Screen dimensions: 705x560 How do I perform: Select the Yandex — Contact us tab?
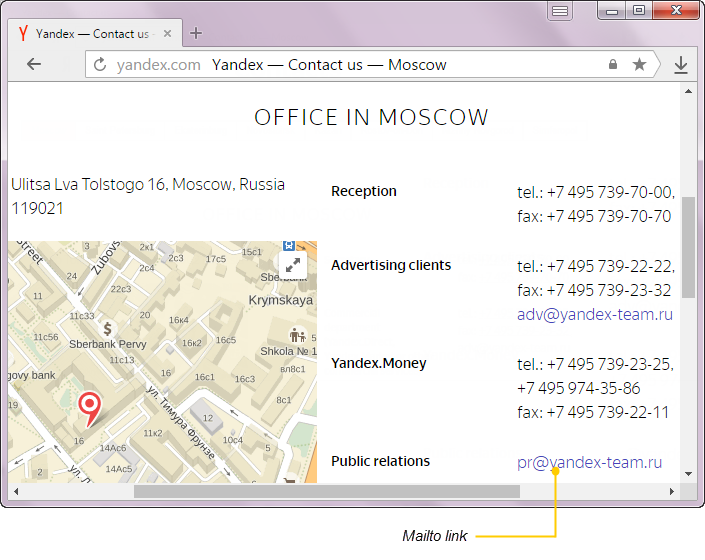(95, 33)
